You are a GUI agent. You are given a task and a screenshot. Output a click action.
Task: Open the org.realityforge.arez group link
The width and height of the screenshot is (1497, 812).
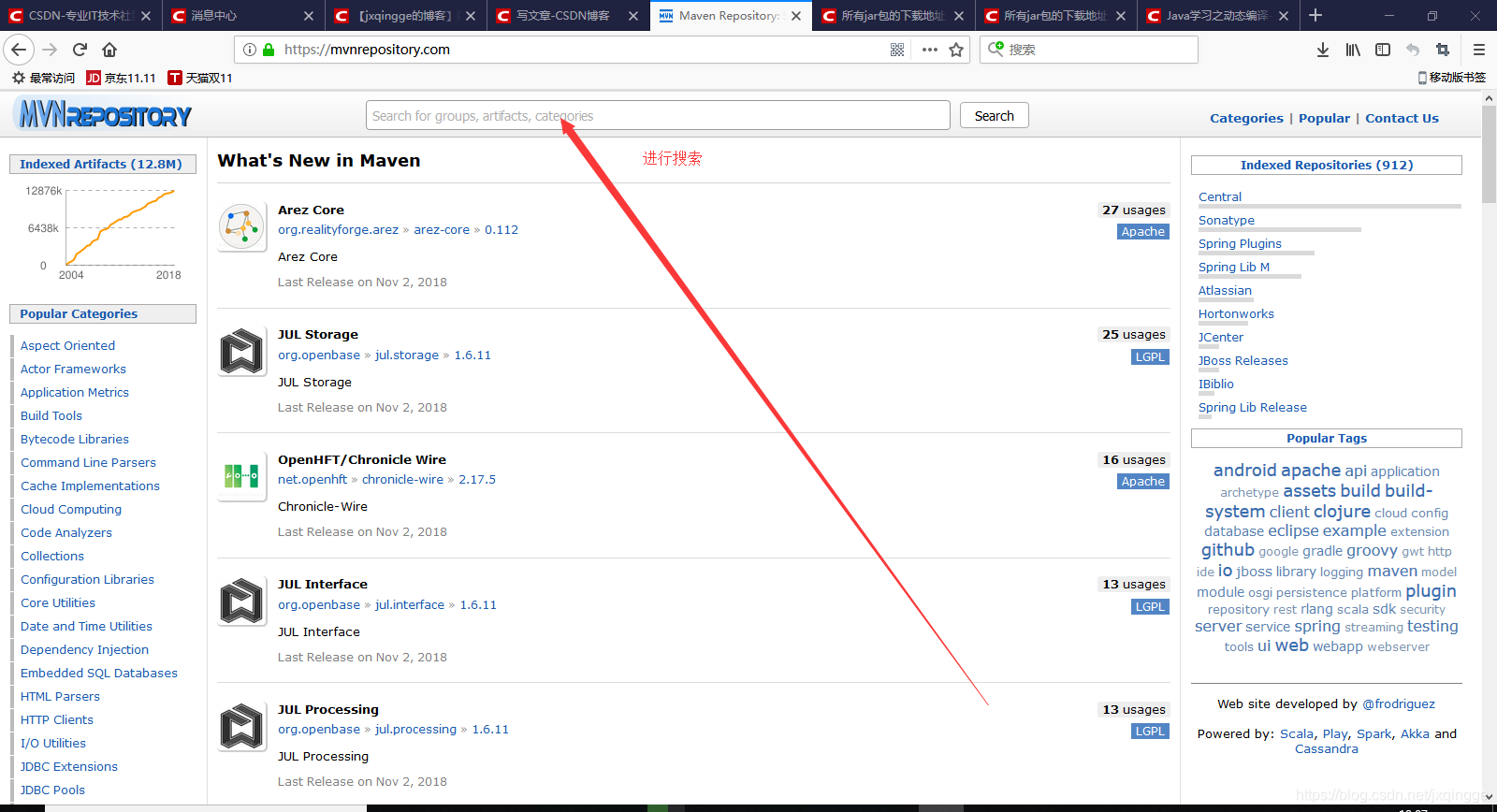pyautogui.click(x=338, y=229)
